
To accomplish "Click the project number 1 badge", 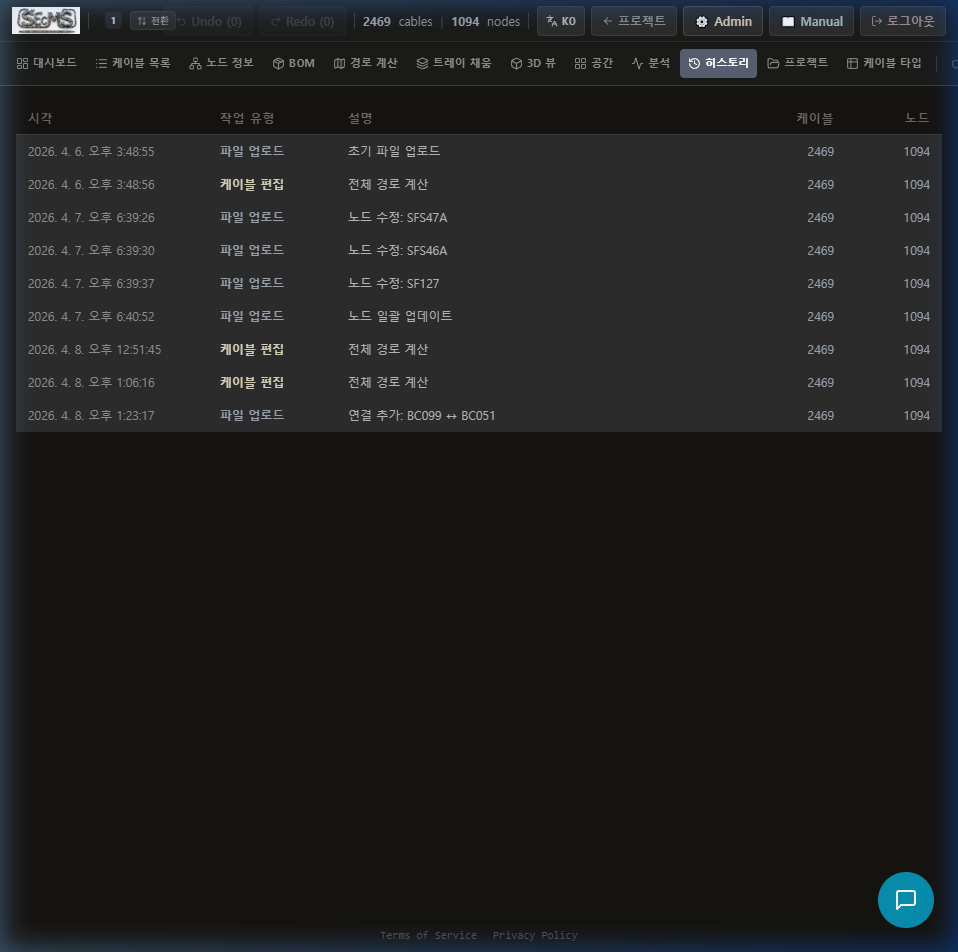I will [x=113, y=21].
